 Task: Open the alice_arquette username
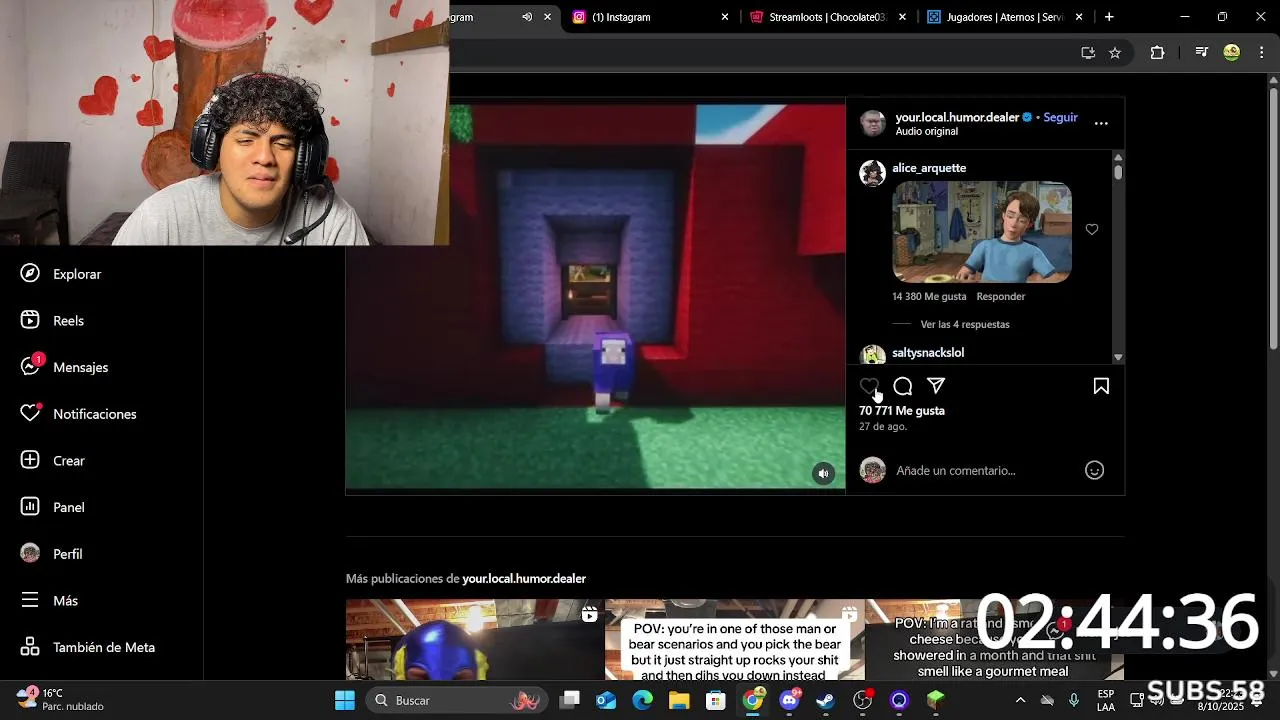[929, 168]
